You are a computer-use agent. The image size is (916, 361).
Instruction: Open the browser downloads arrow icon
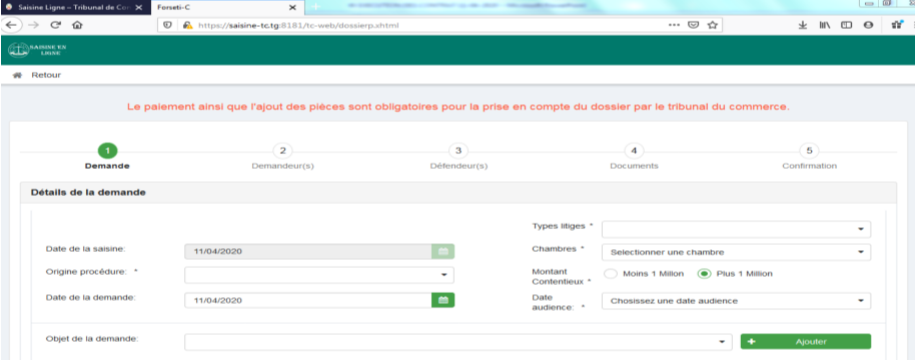803,25
